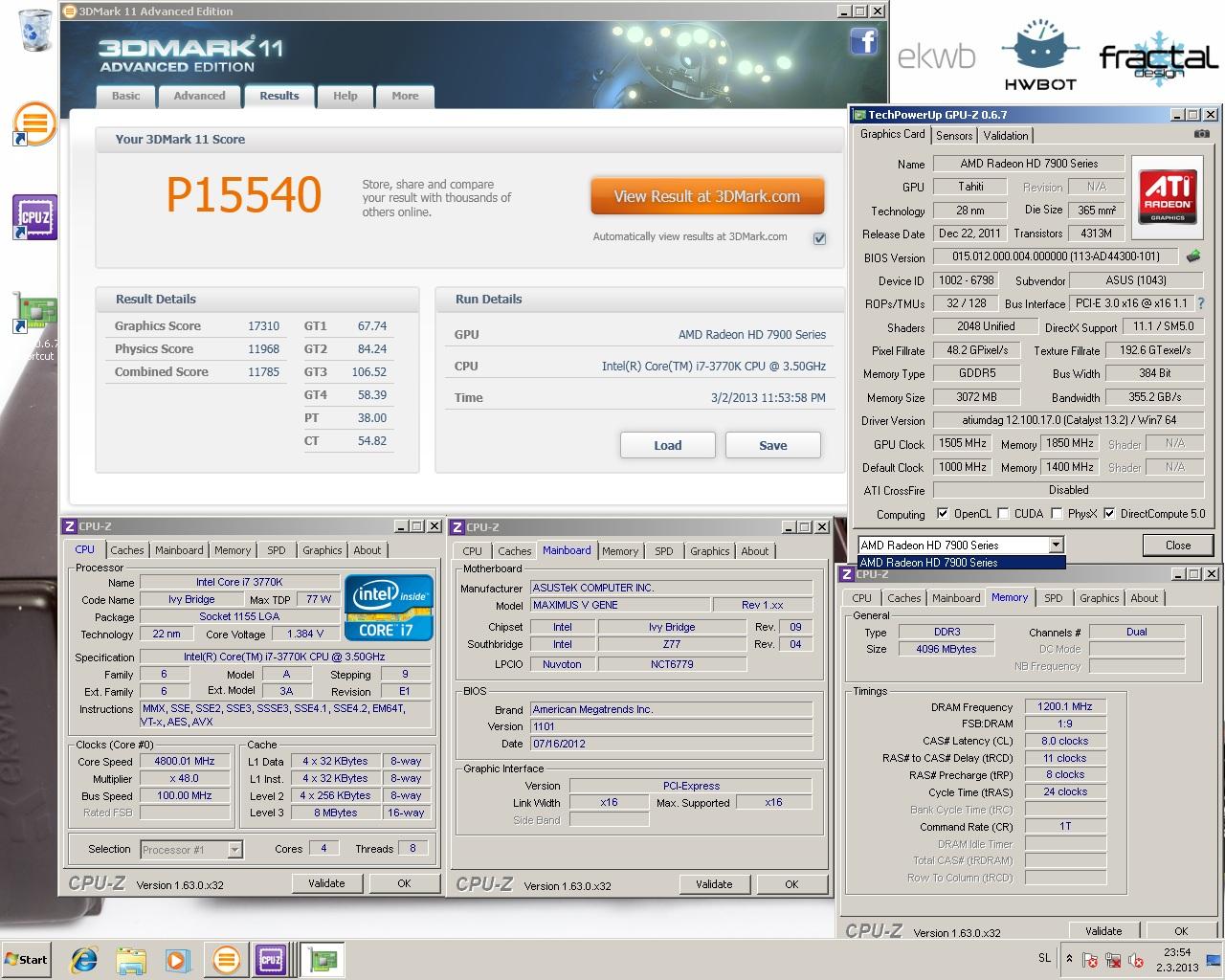Click the Physics Score value 11968
Screen dimensions: 1225x980
[263, 349]
